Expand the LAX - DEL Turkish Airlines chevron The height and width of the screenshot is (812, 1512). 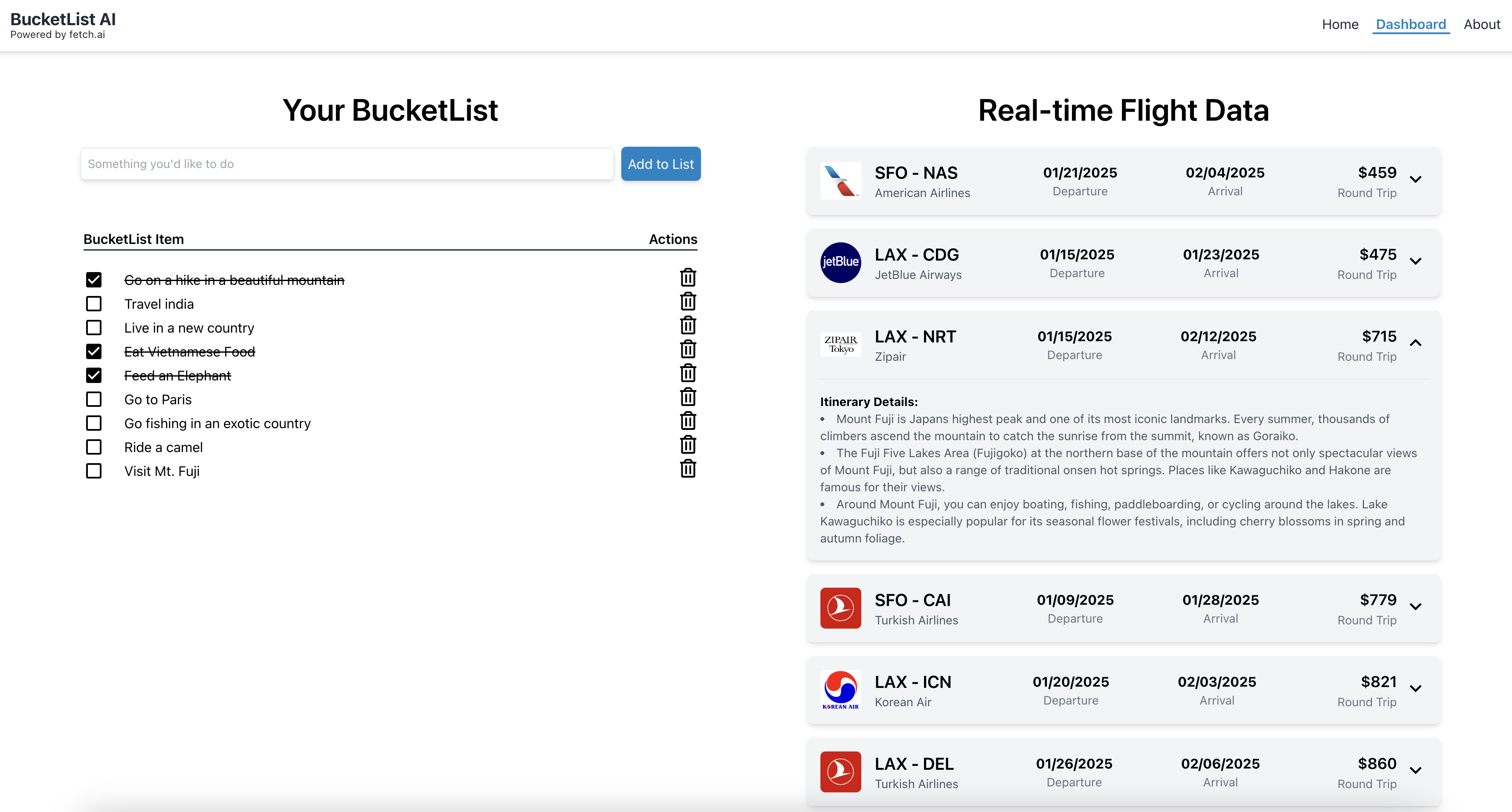pos(1415,771)
